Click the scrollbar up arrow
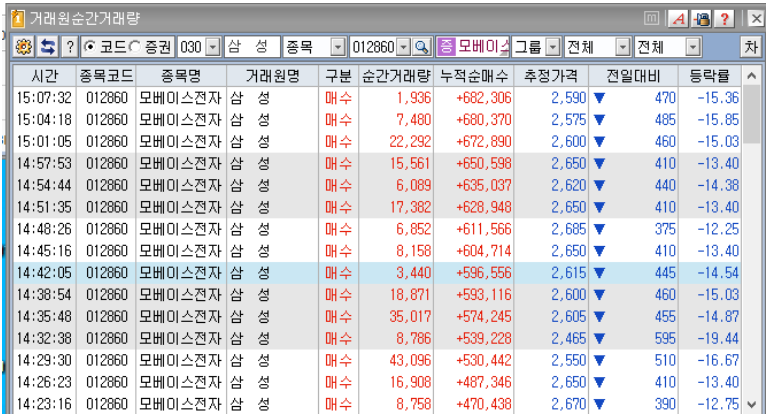Image resolution: width=768 pixels, height=418 pixels. 751,75
